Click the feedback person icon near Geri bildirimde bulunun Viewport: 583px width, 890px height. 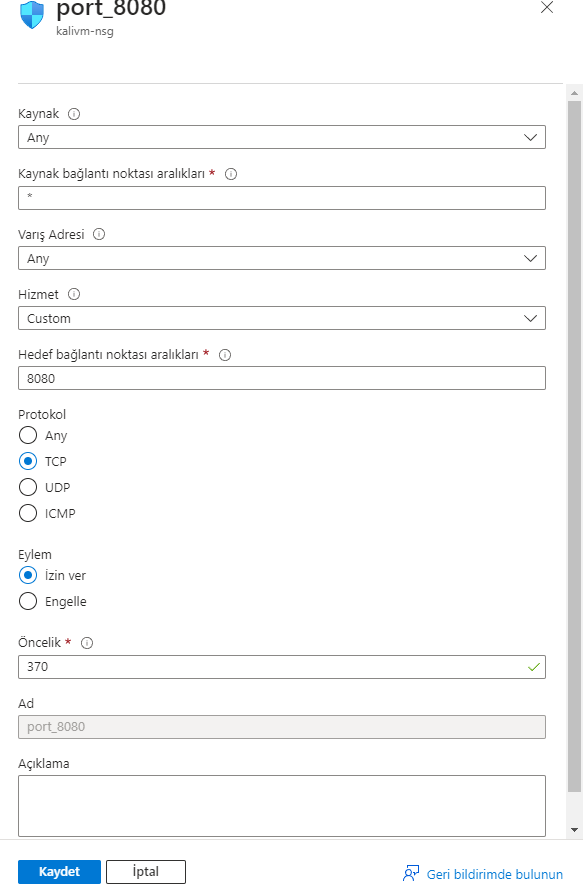[410, 873]
